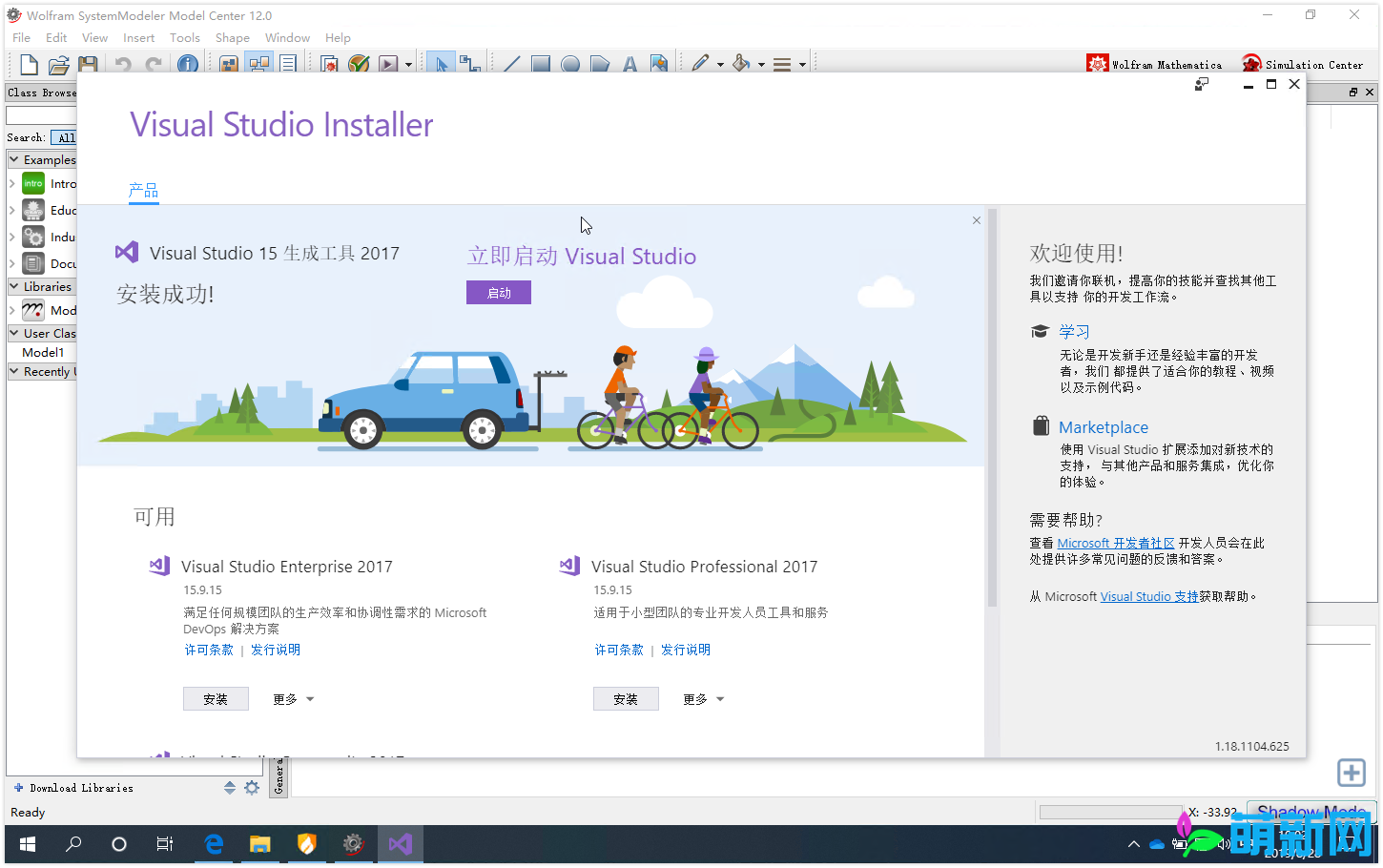Open Wolfram Mathematica from toolbar
Viewport: 1383px width, 868px height.
tap(1154, 64)
